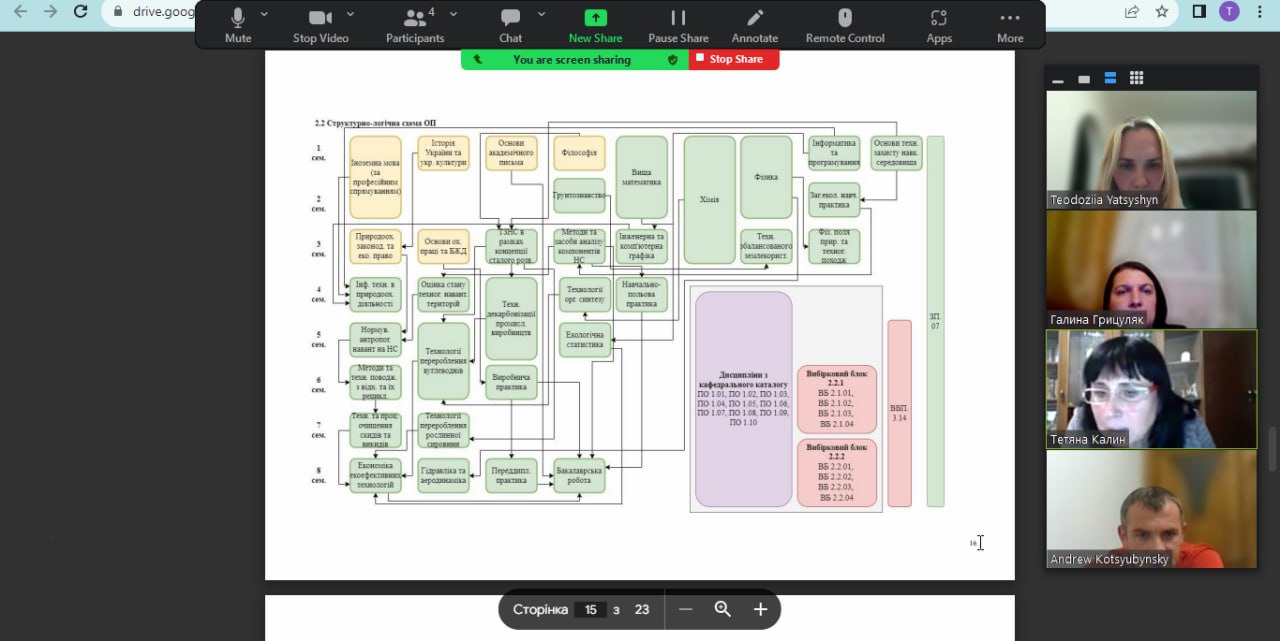The width and height of the screenshot is (1280, 641).
Task: Hide video panel with the minimize-strip icon
Action: point(1058,79)
